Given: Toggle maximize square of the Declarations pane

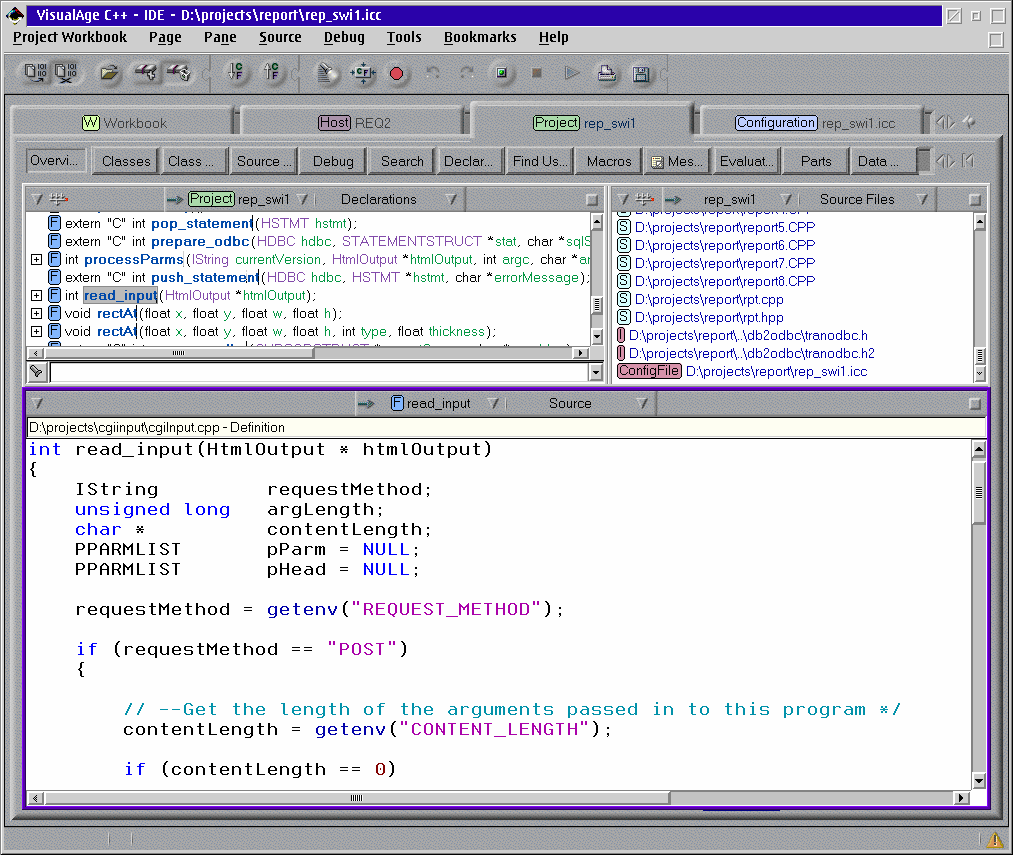Looking at the screenshot, I should coord(591,200).
